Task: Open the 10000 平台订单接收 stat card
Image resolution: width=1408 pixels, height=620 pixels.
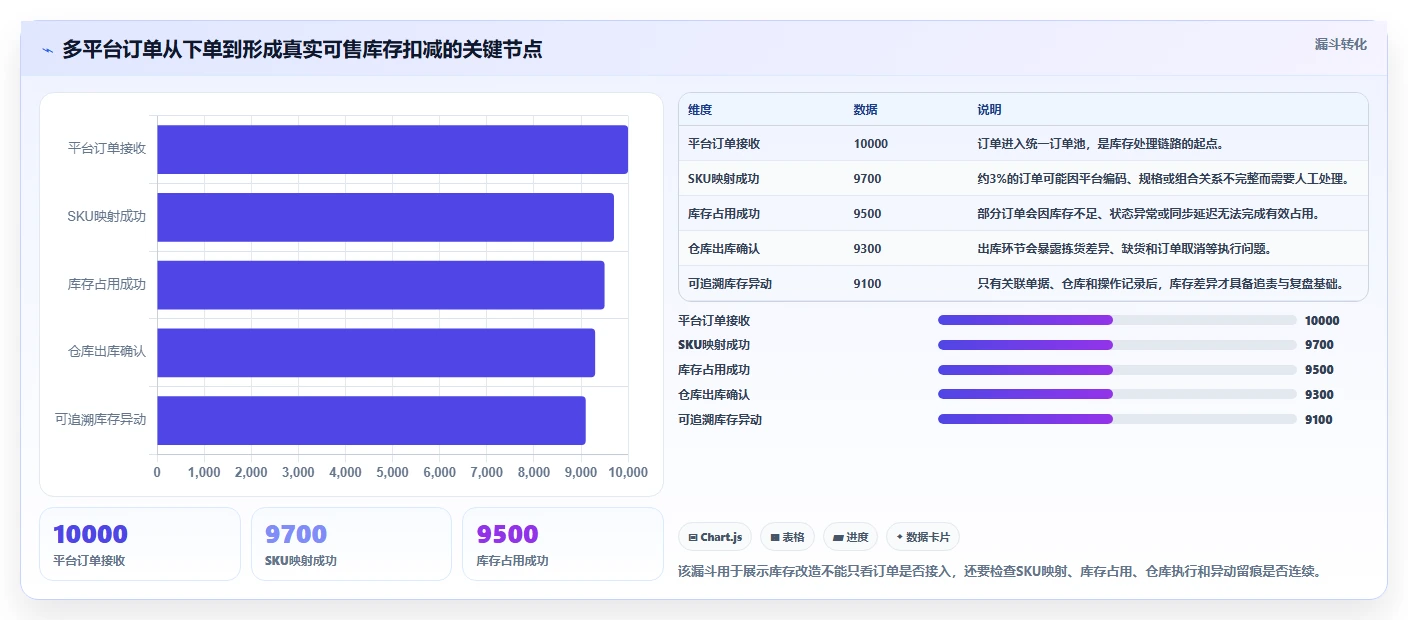Action: [x=140, y=544]
